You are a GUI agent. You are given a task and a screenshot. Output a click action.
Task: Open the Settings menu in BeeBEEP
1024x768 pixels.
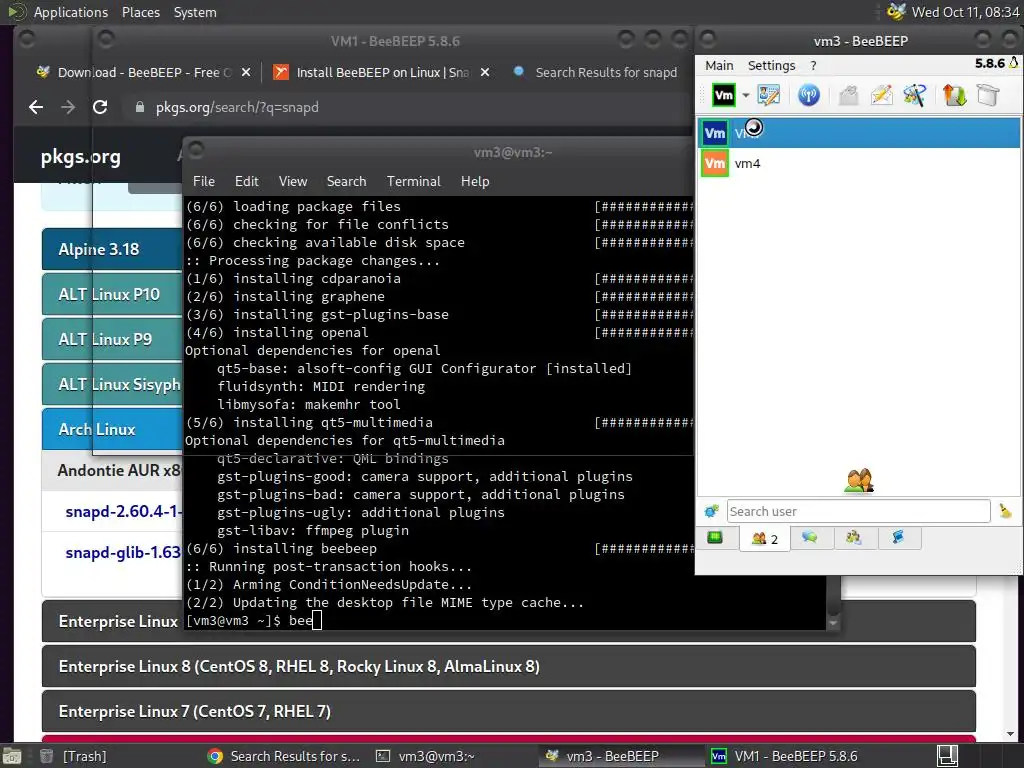click(771, 65)
